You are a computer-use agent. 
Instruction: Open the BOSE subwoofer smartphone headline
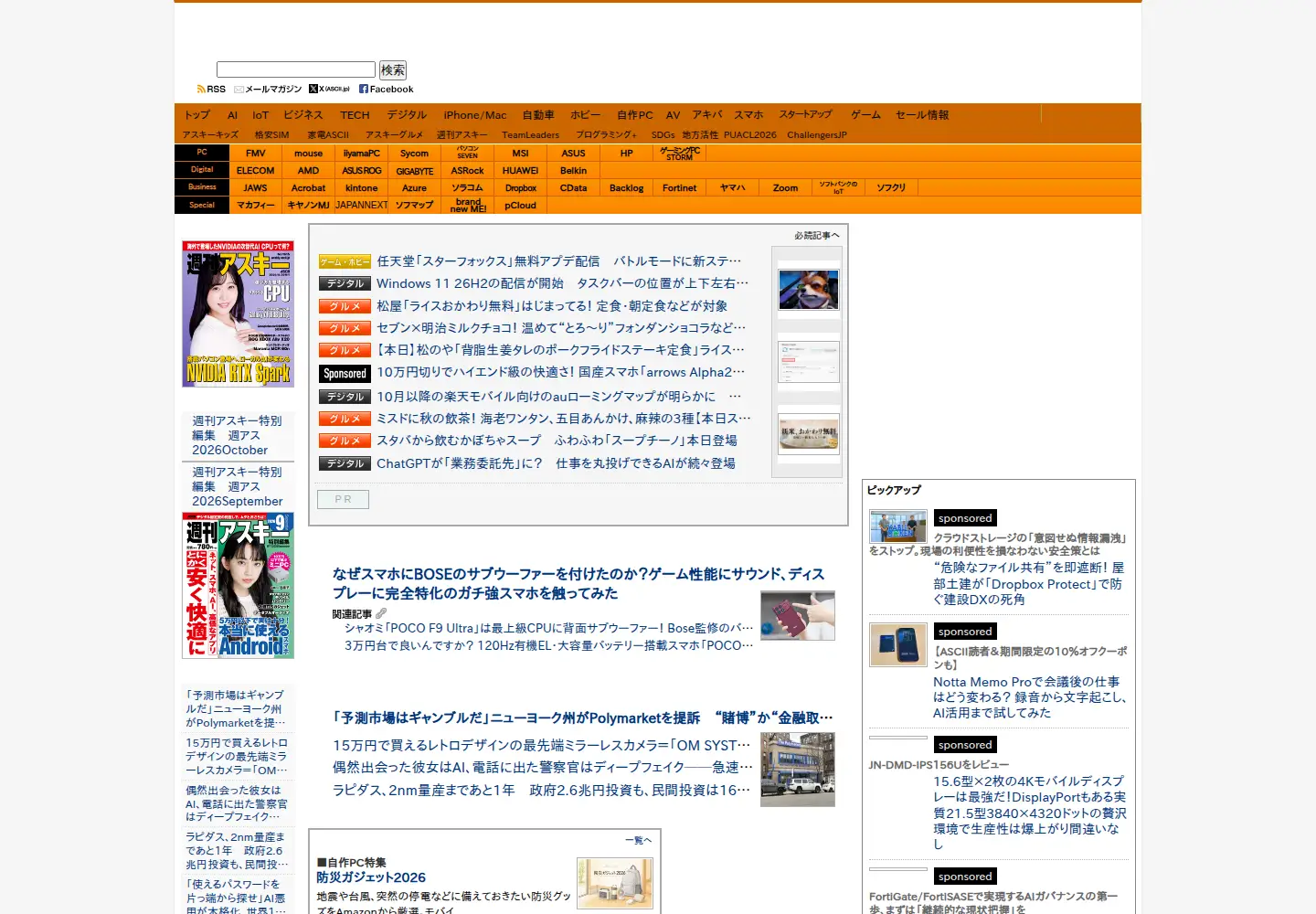[578, 583]
